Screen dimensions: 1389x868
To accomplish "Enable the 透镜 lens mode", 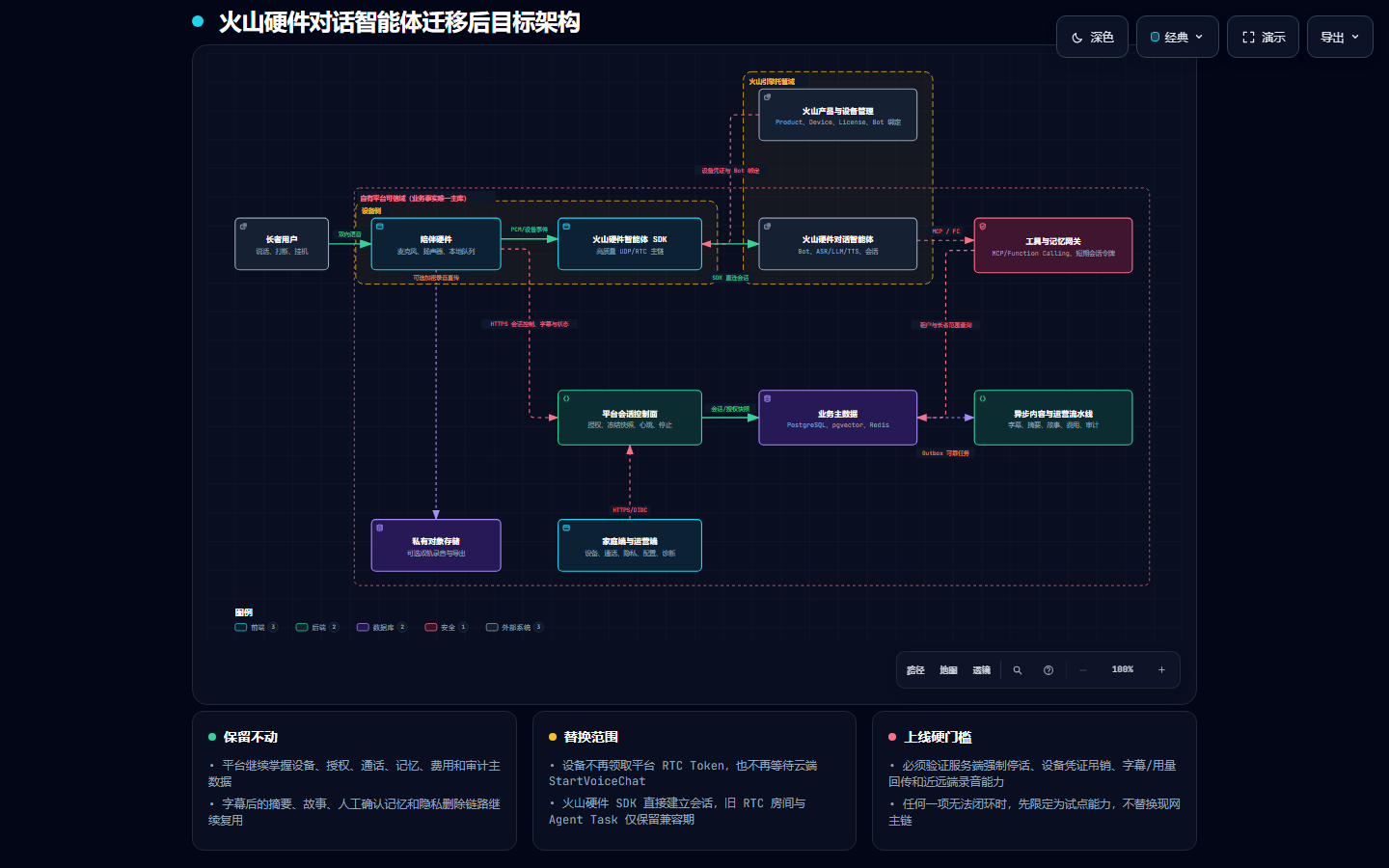I will pyautogui.click(x=981, y=670).
